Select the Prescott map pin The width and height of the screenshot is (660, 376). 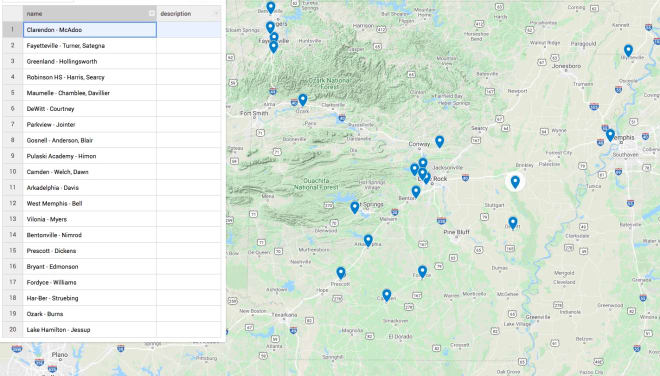341,273
